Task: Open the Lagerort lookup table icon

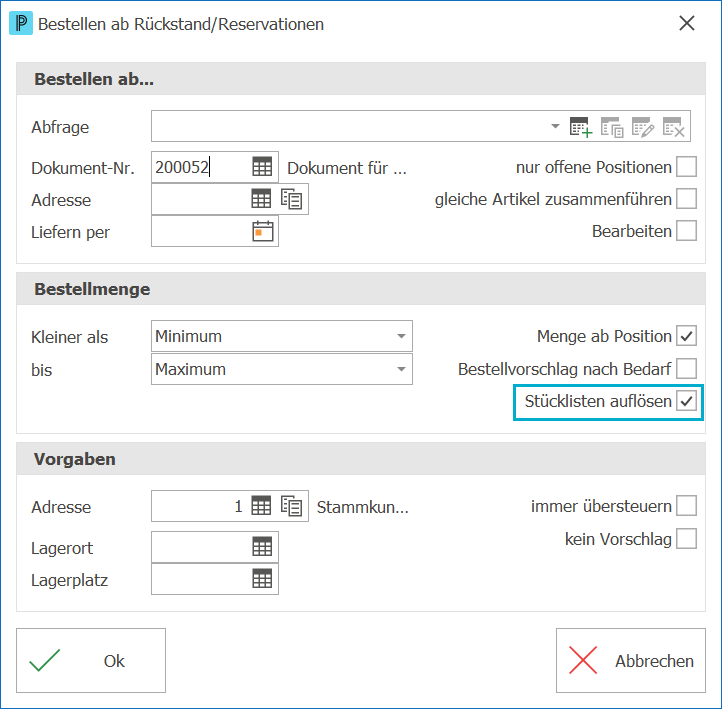Action: point(262,547)
